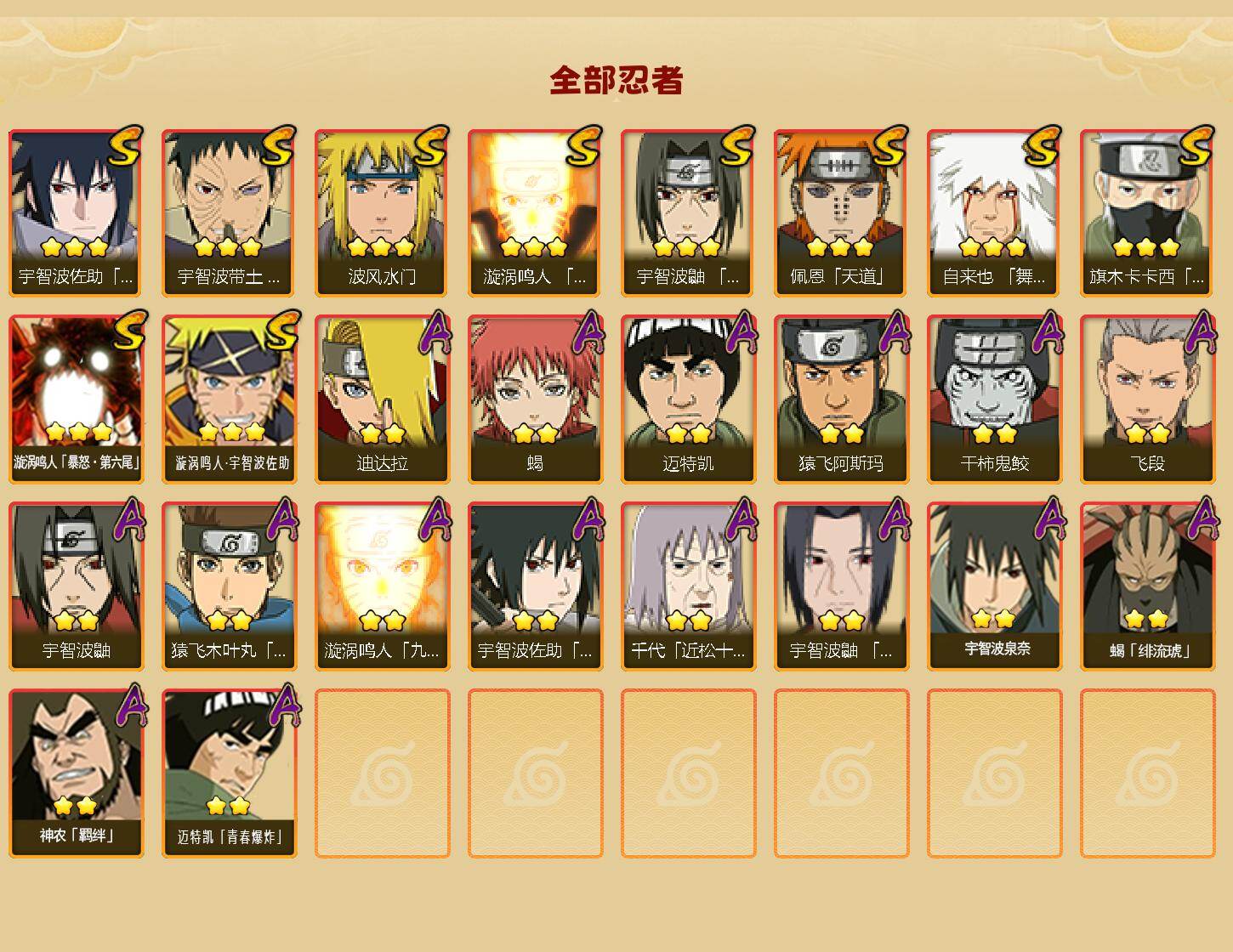
Task: Click the first empty ninja slot
Action: [x=382, y=773]
